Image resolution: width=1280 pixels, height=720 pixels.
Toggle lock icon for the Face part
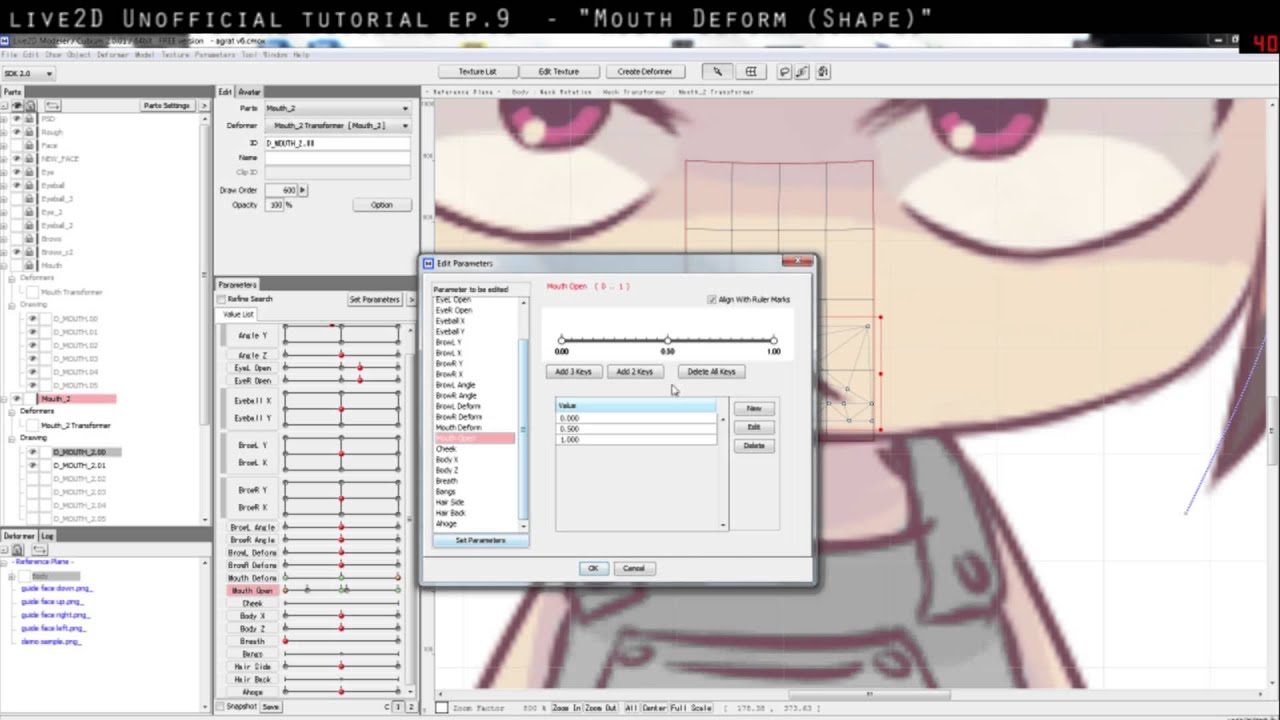[x=30, y=145]
